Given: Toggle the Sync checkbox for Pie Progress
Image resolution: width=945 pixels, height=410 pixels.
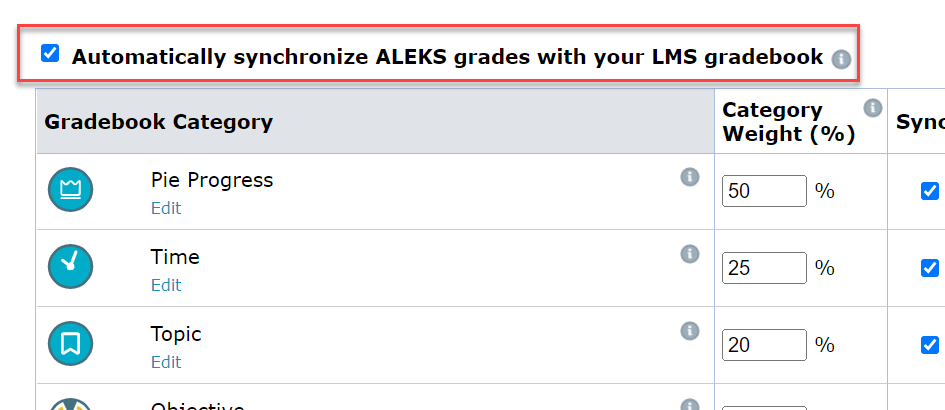Looking at the screenshot, I should coord(929,191).
